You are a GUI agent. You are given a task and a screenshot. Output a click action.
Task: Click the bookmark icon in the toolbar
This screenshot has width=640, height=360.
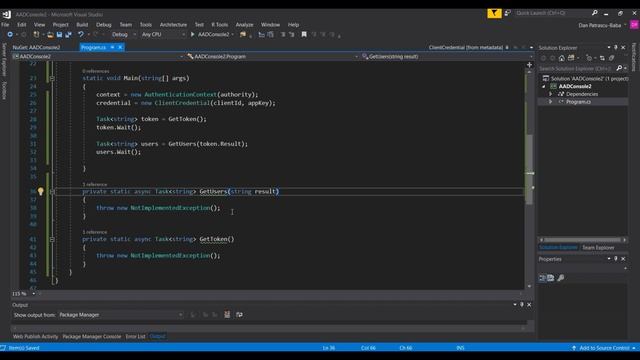[304, 35]
